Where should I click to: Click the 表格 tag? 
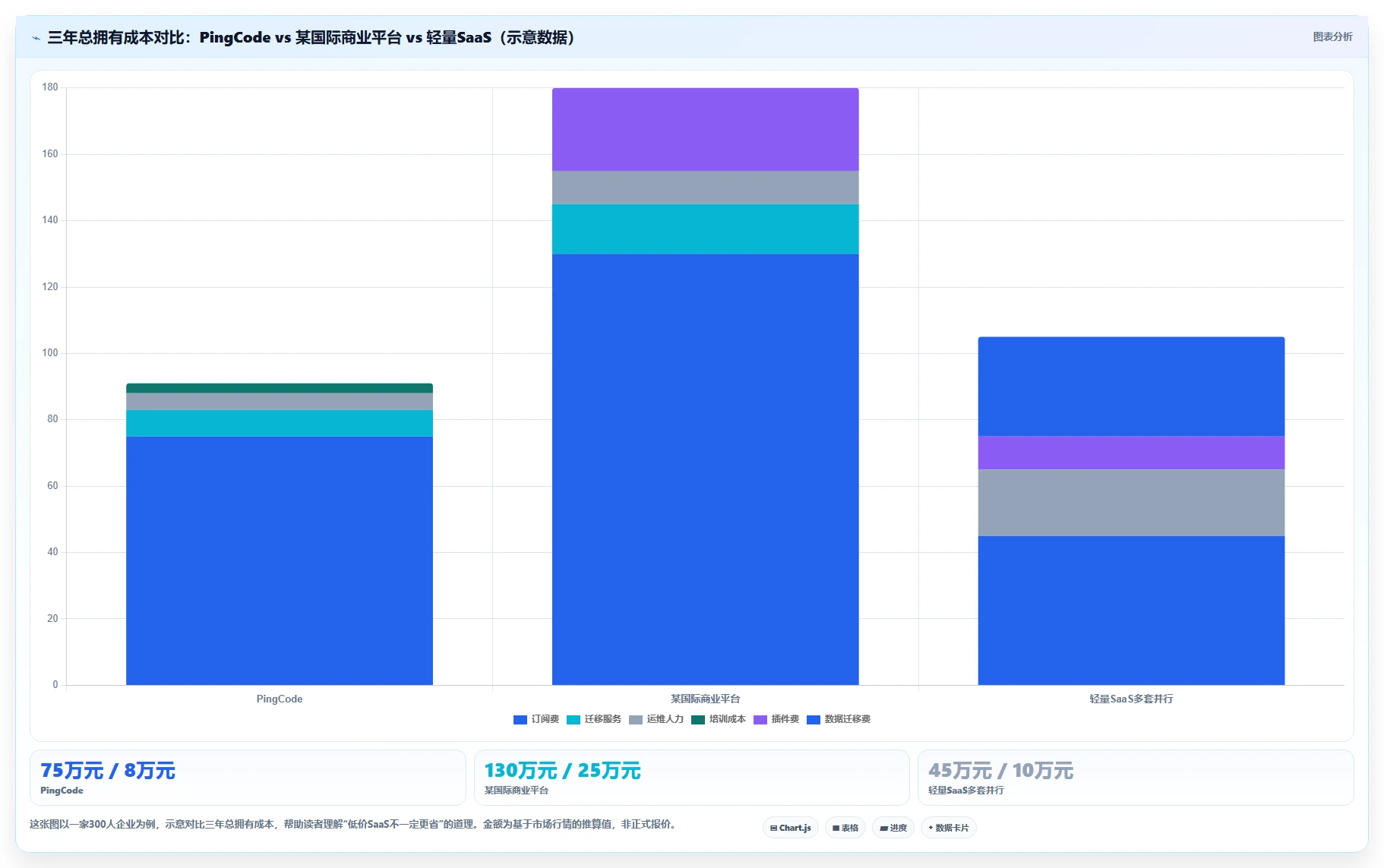point(845,828)
